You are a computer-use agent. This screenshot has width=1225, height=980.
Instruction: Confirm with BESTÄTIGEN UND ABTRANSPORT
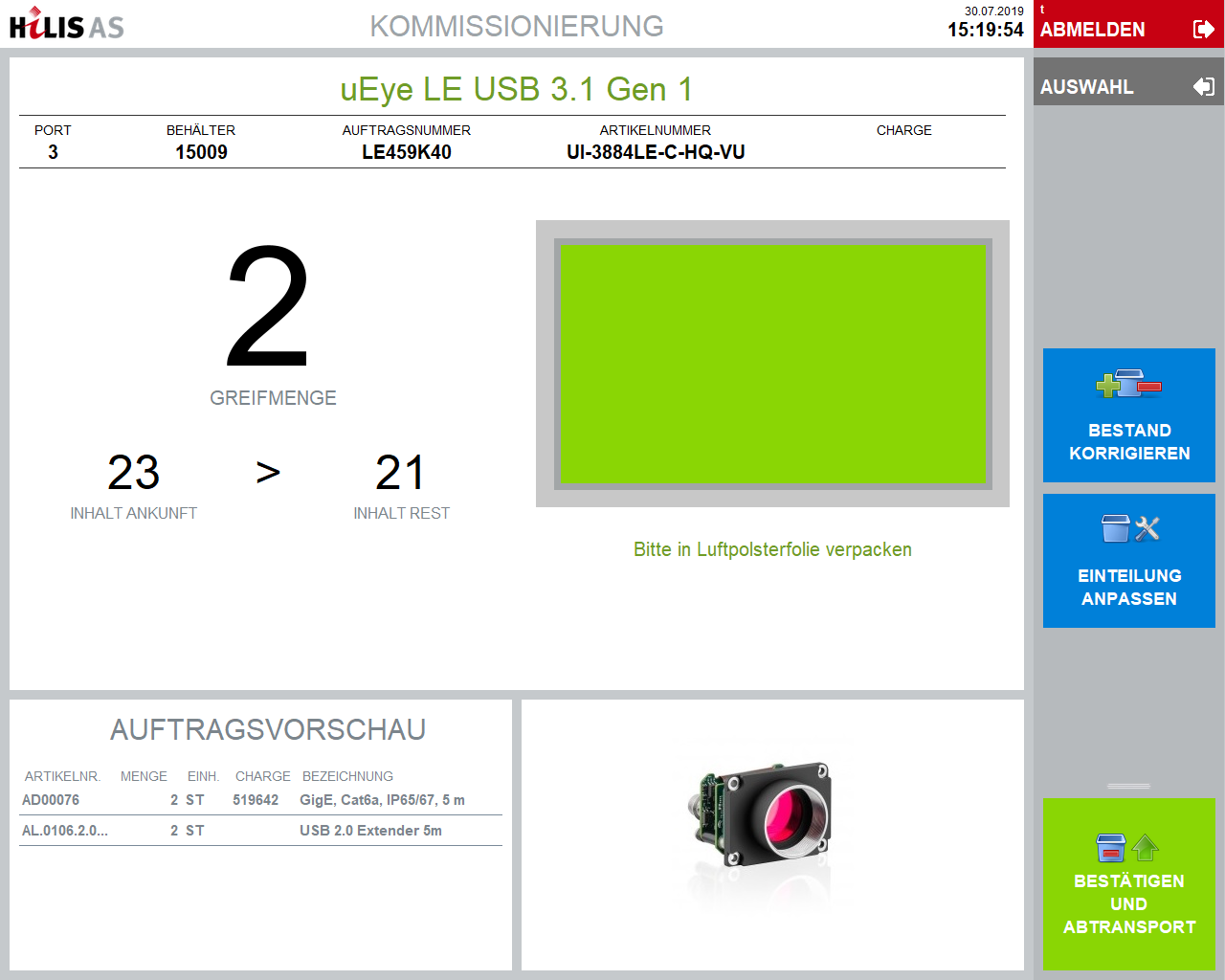[1129, 884]
